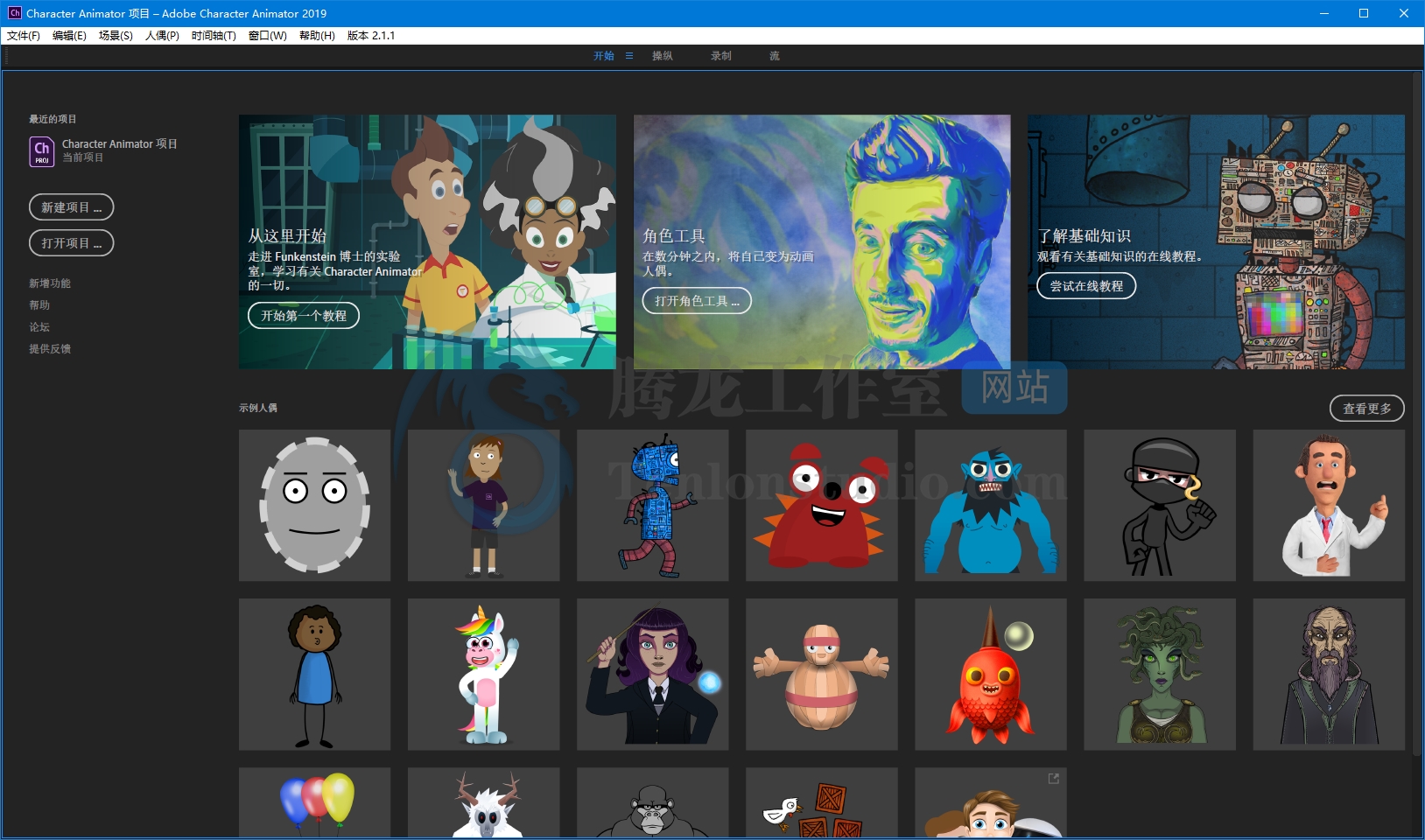Image resolution: width=1425 pixels, height=840 pixels.
Task: Open the red goldfish puppet
Action: coord(991,675)
